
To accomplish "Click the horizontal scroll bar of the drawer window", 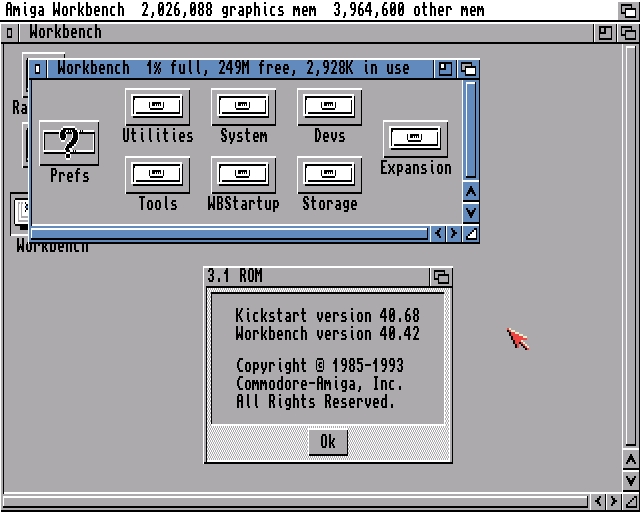I will pyautogui.click(x=229, y=234).
